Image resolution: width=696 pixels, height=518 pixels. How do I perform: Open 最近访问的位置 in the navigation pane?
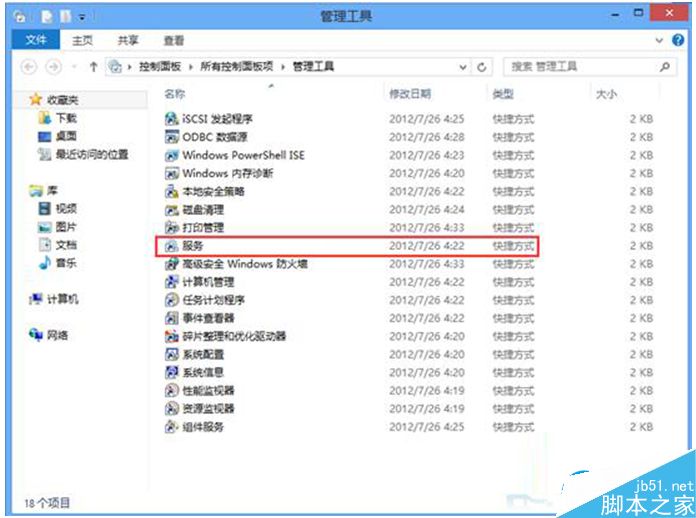click(x=92, y=154)
